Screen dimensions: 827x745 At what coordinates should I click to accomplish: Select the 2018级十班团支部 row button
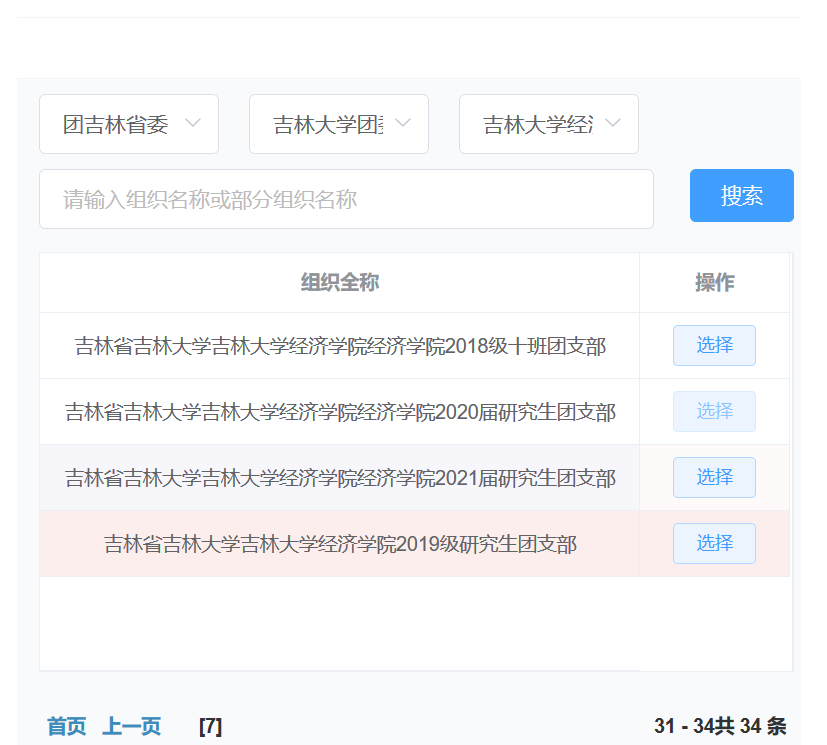(x=714, y=345)
